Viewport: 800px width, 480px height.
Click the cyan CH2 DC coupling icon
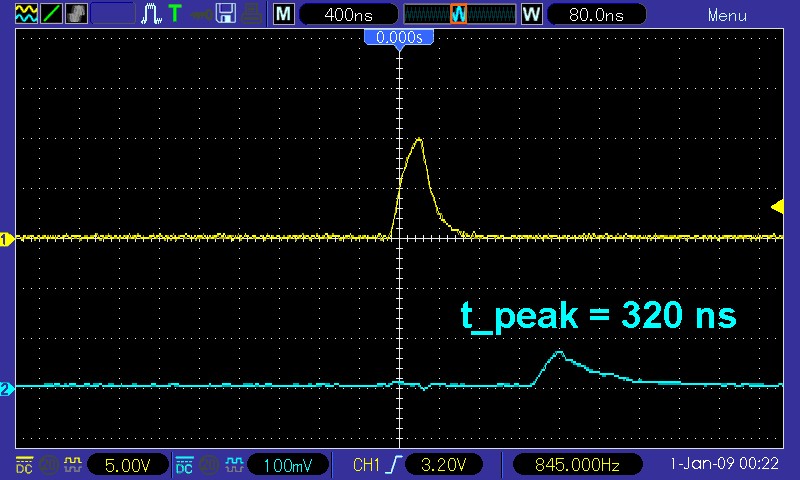tap(184, 465)
